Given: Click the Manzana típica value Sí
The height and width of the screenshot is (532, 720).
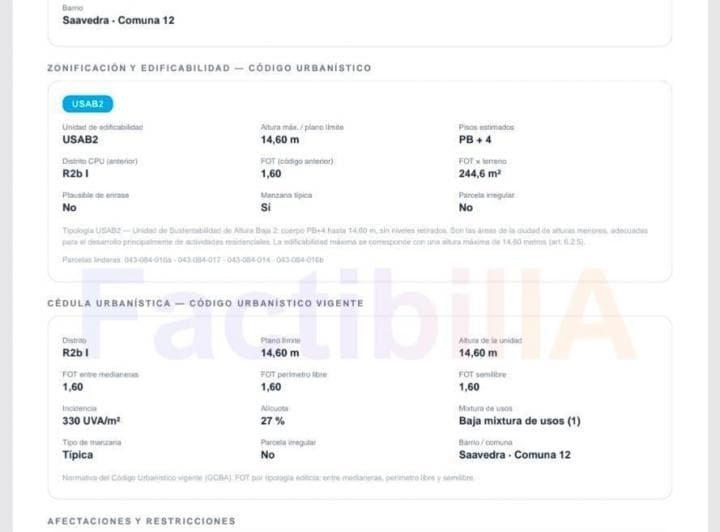Looking at the screenshot, I should point(266,207).
